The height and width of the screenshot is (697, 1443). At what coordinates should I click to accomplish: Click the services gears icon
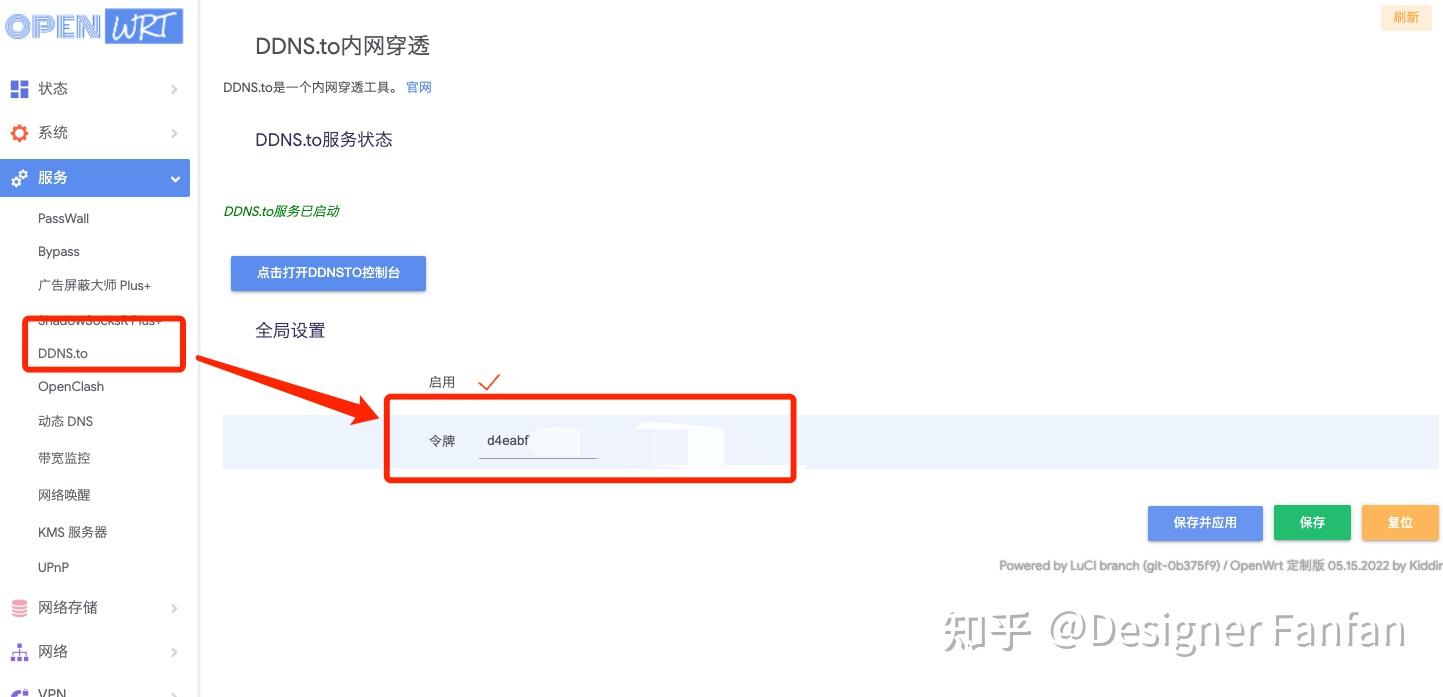pyautogui.click(x=19, y=178)
